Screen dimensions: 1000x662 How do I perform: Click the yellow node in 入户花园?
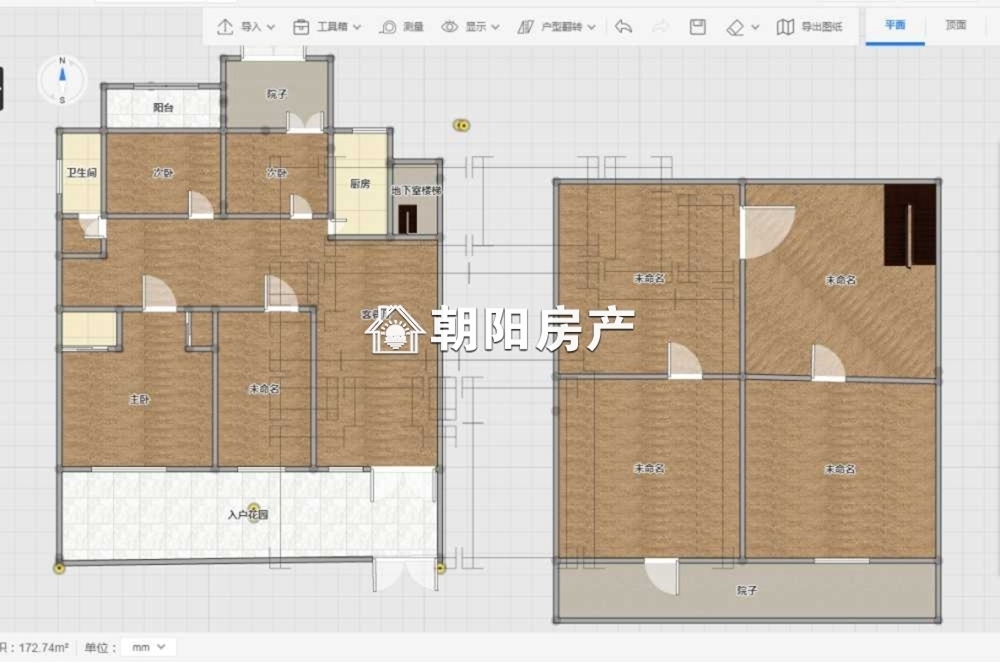point(254,508)
